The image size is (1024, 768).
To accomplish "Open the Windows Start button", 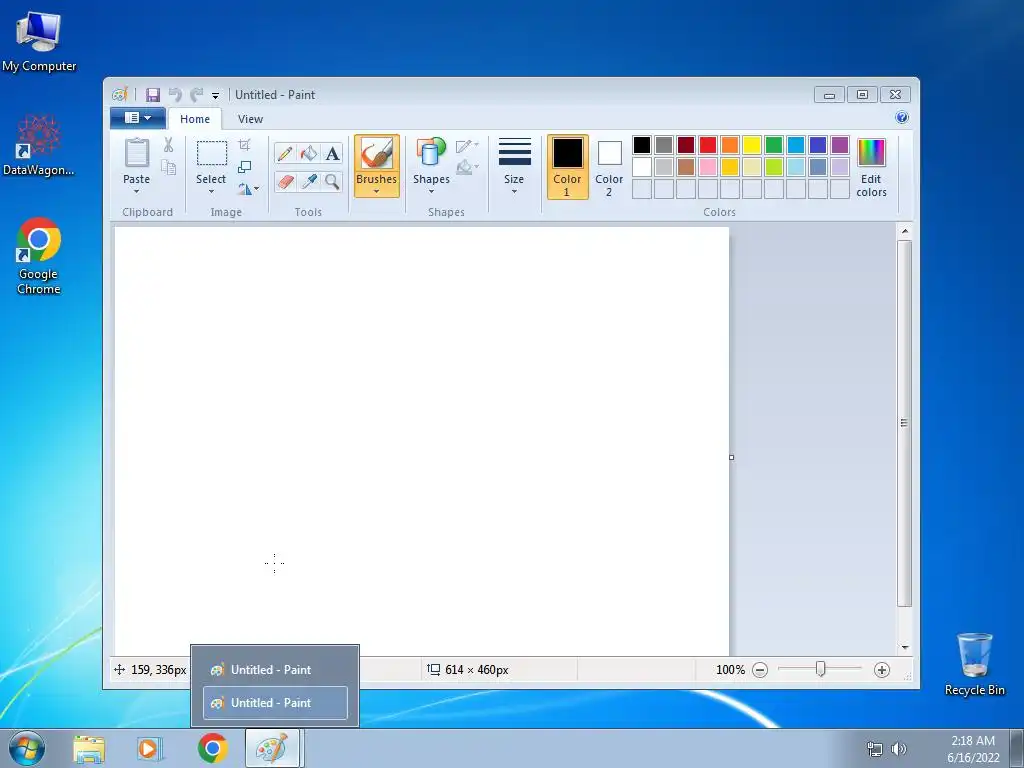I will 27,748.
